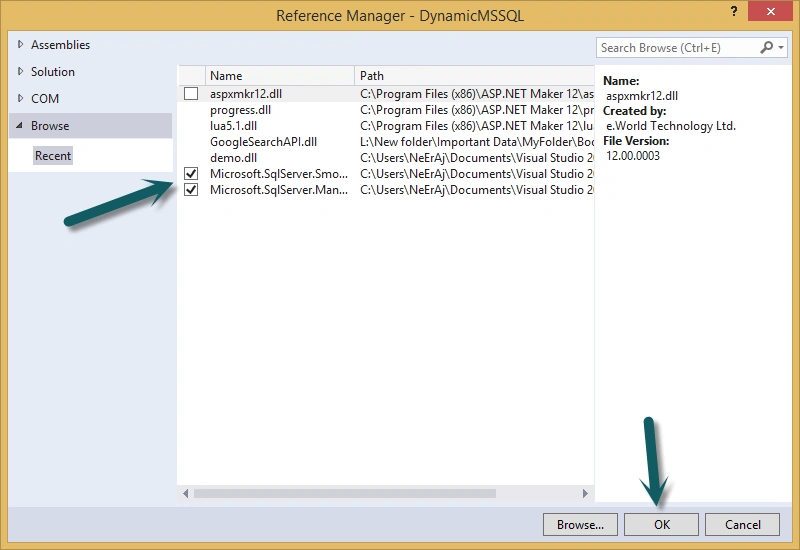The image size is (800, 550).
Task: Expand the Assemblies tree node
Action: click(20, 44)
